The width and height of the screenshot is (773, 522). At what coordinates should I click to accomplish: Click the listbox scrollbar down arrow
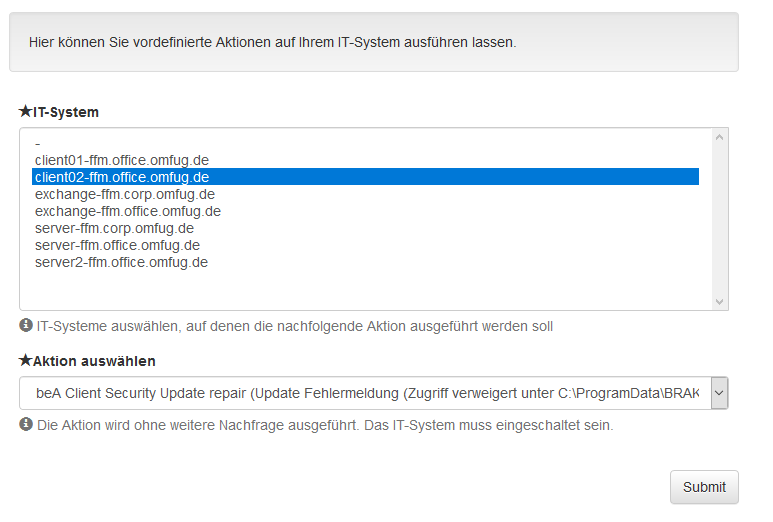719,301
